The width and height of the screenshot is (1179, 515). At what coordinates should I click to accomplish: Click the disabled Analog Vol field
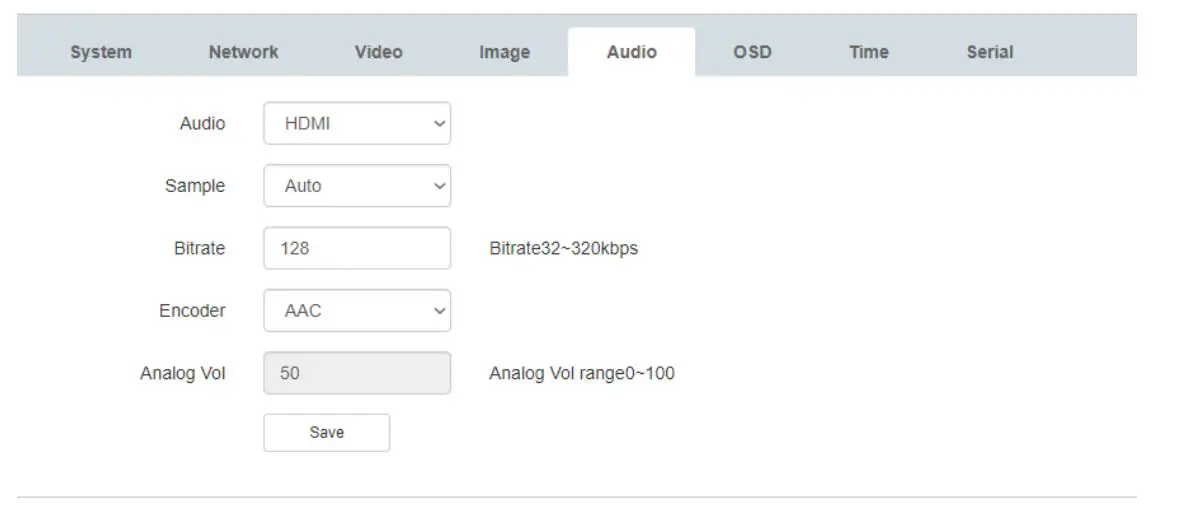(357, 374)
